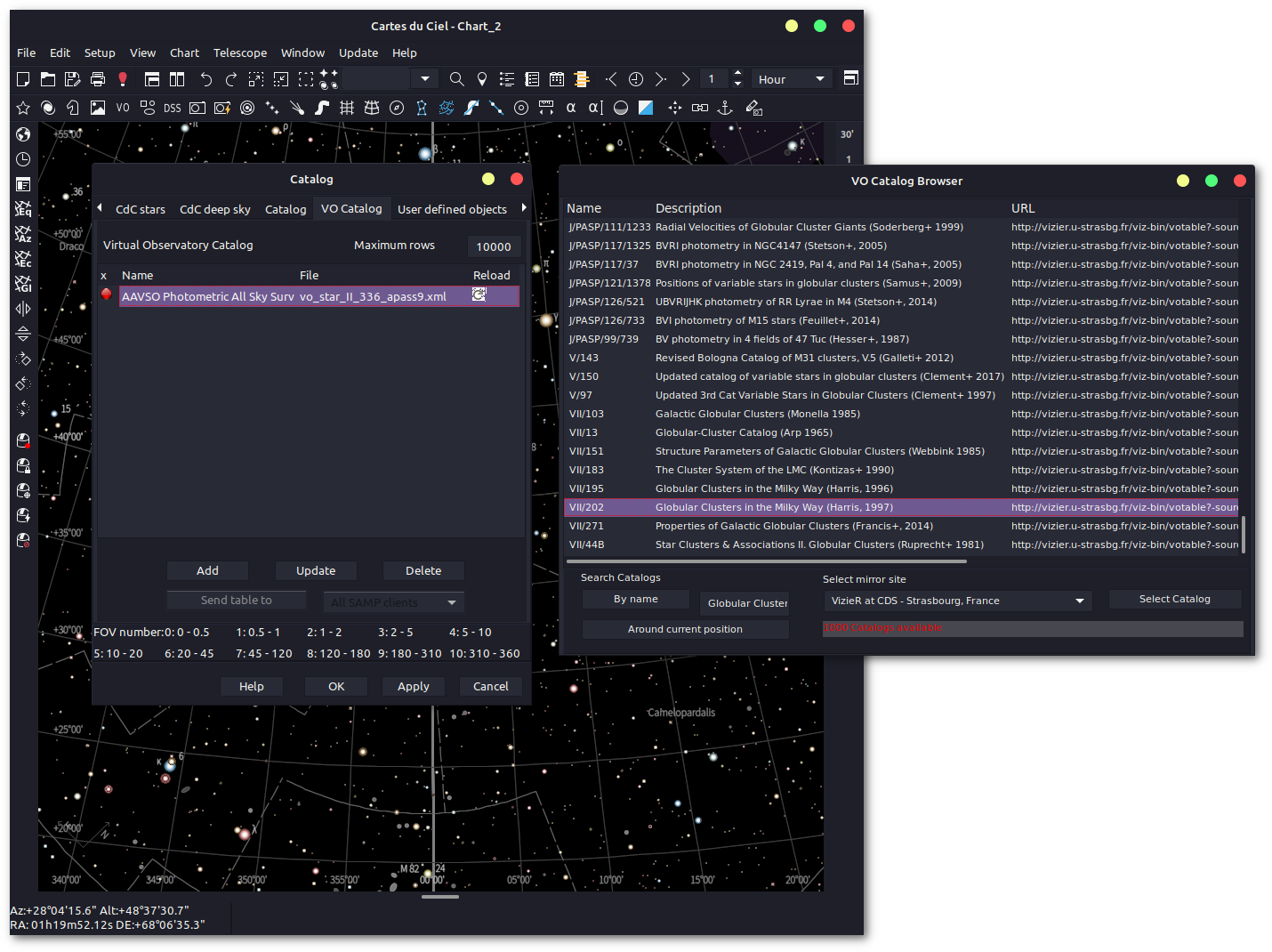Click Apply in the Catalog dialog
The image size is (1272, 952).
point(413,686)
